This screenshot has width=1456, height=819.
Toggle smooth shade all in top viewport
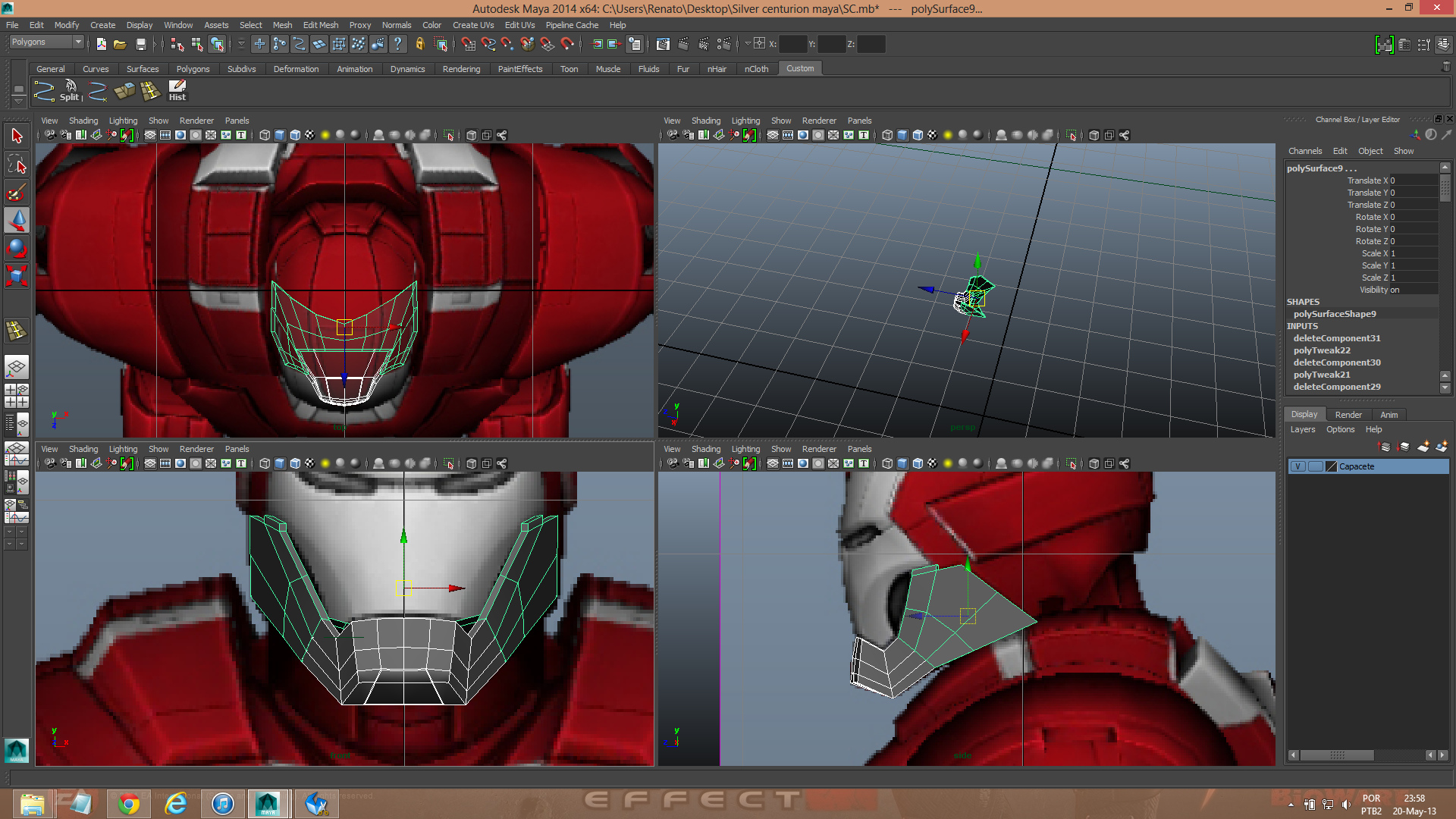point(280,135)
